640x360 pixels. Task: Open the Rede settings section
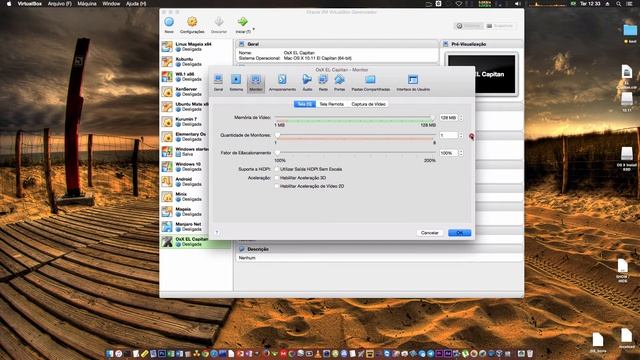[x=323, y=82]
